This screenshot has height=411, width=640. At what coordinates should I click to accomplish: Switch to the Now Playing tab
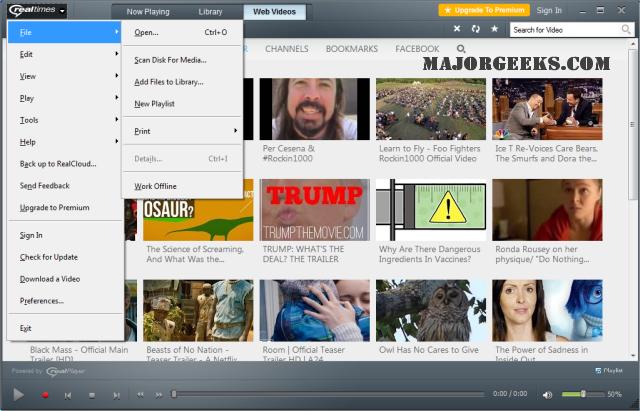148,12
